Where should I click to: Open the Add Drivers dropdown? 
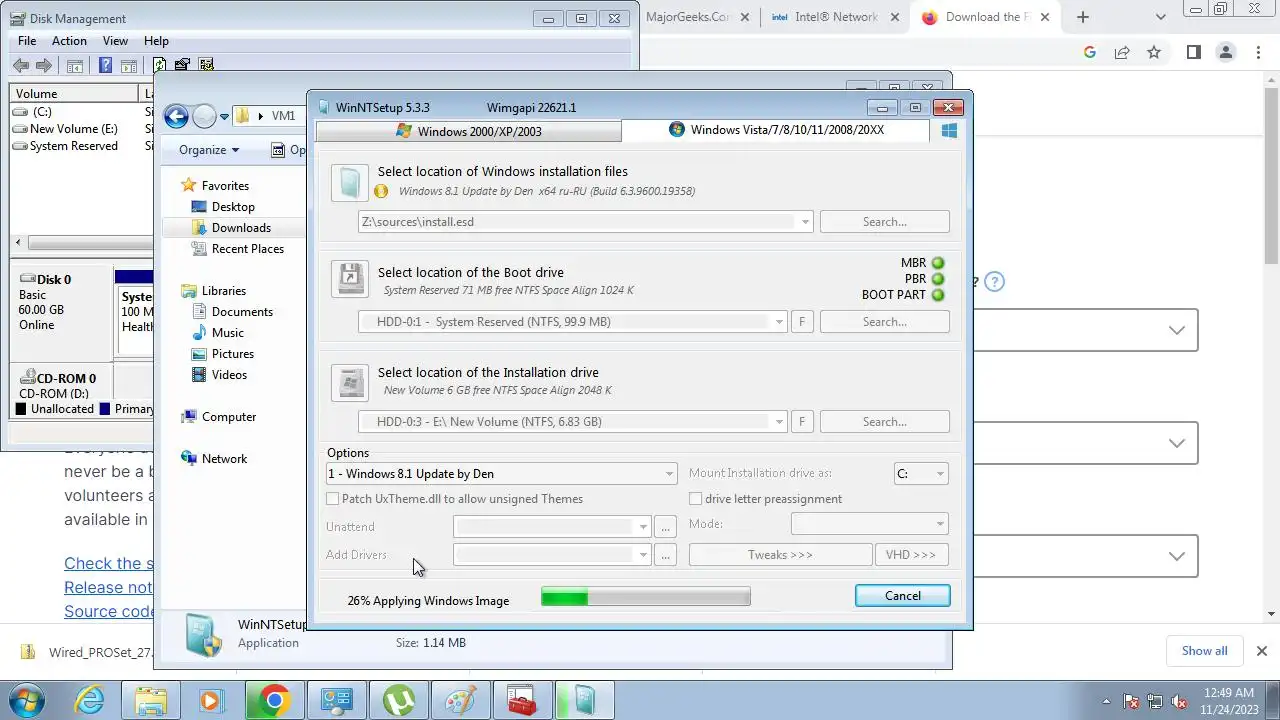[x=643, y=555]
